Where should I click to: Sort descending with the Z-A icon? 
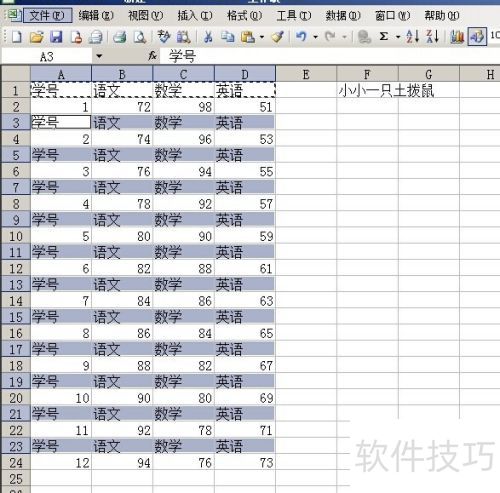(432, 37)
